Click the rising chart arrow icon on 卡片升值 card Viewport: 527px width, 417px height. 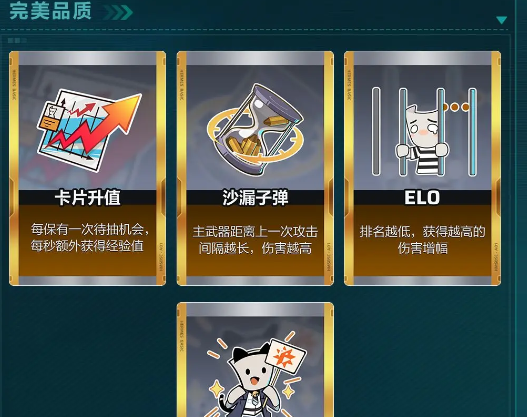pos(89,130)
